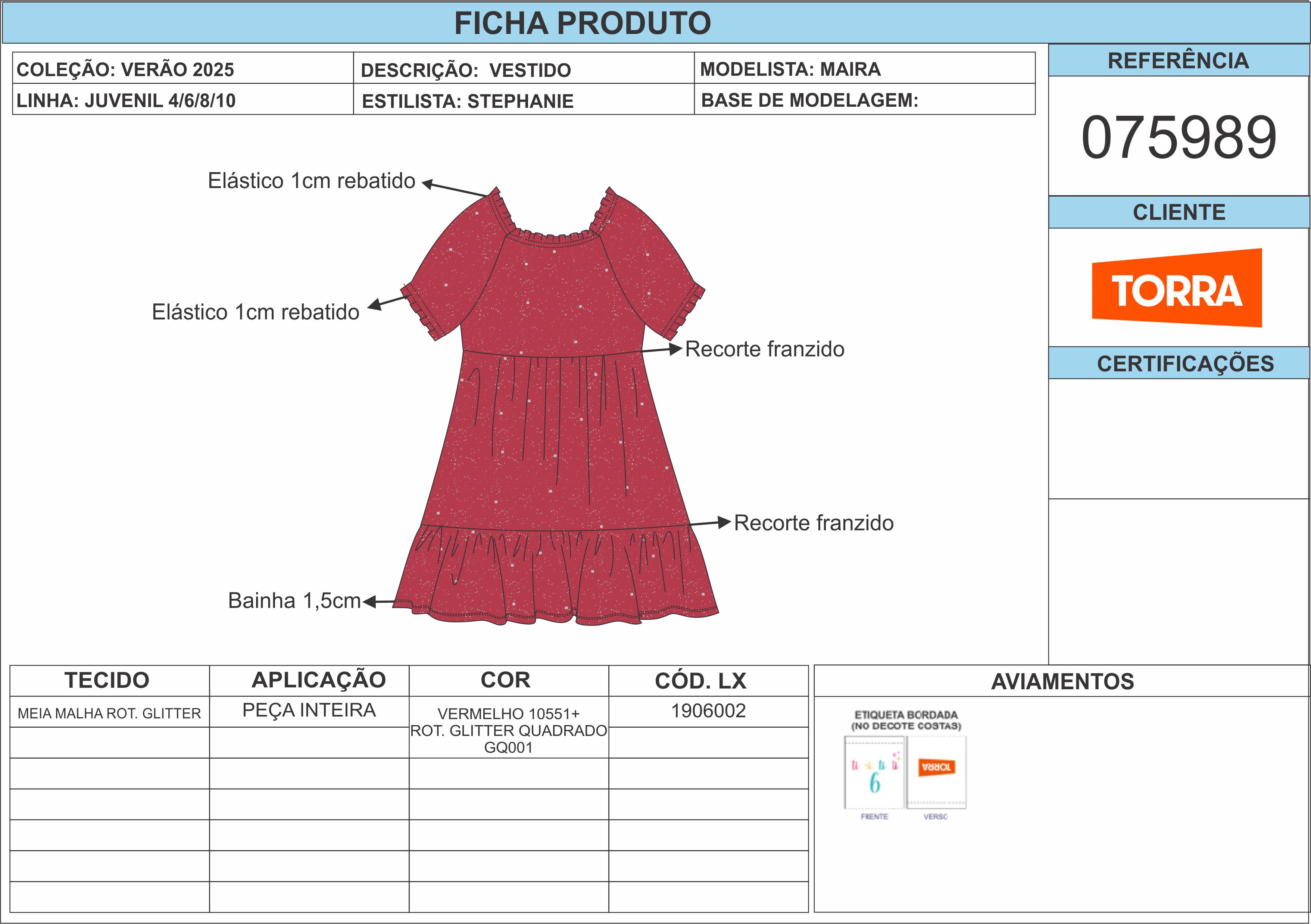Screen dimensions: 1311x924
Task: Click the neckline Elástico 1cm rebatido label
Action: pos(311,181)
